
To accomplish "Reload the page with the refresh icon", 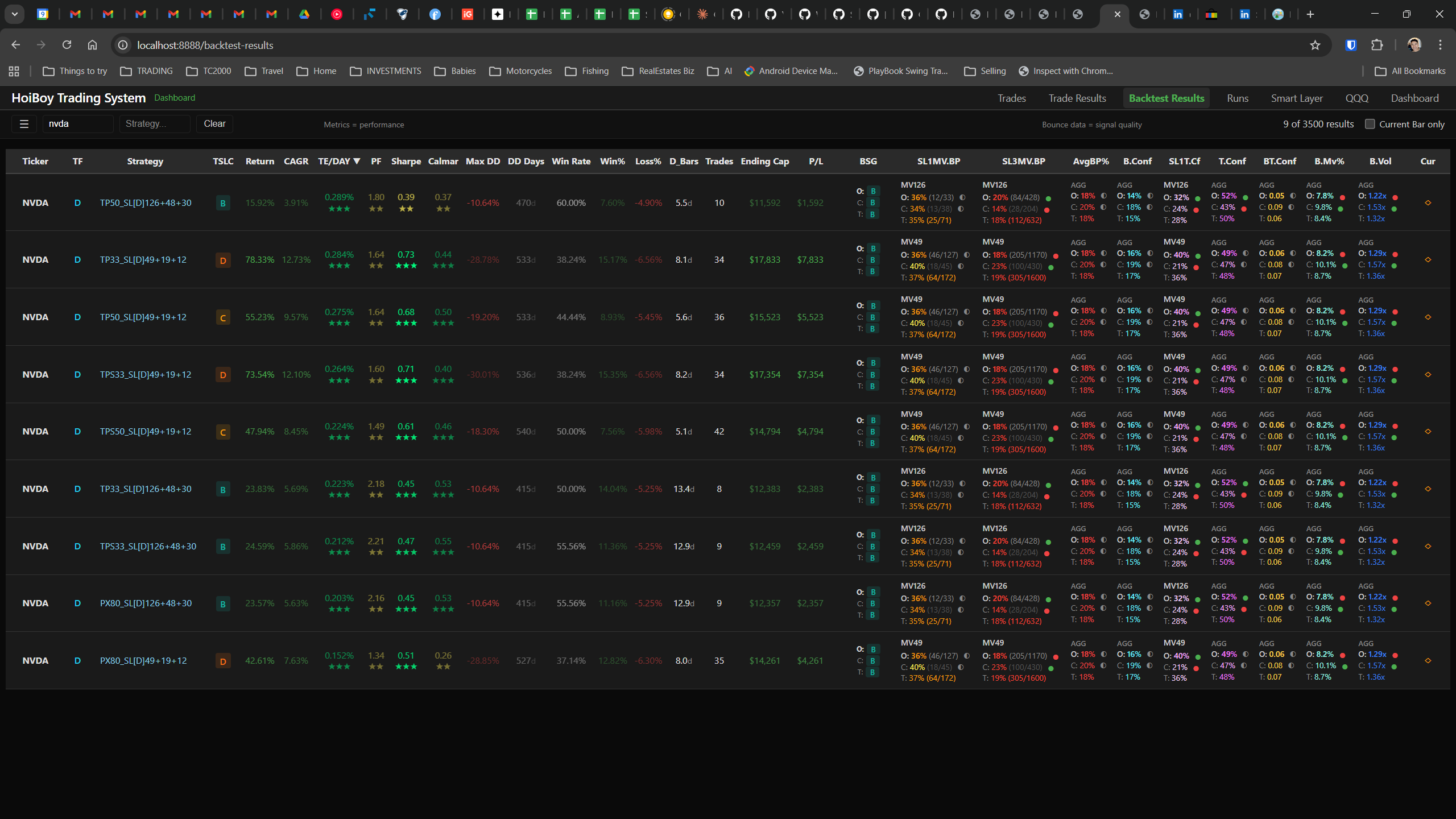I will (67, 45).
